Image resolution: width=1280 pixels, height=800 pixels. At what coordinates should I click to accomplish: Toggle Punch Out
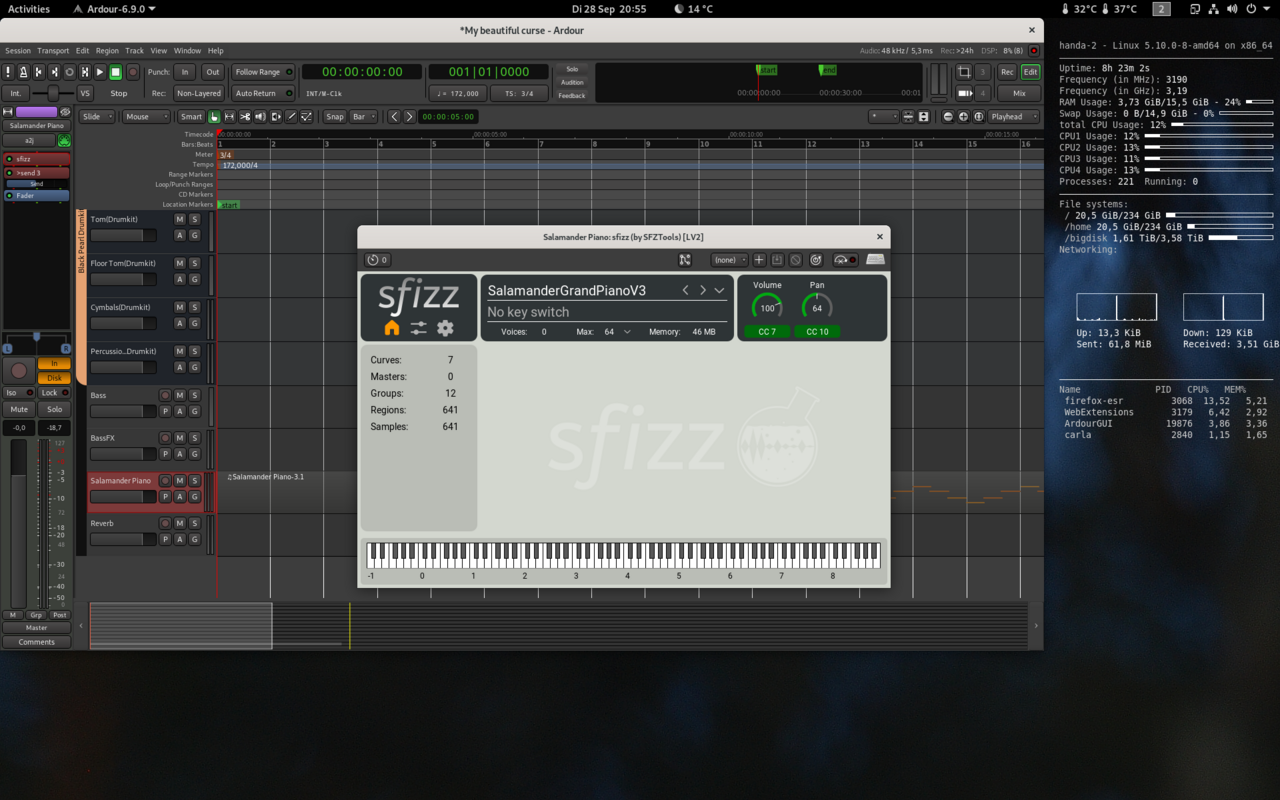pos(212,72)
